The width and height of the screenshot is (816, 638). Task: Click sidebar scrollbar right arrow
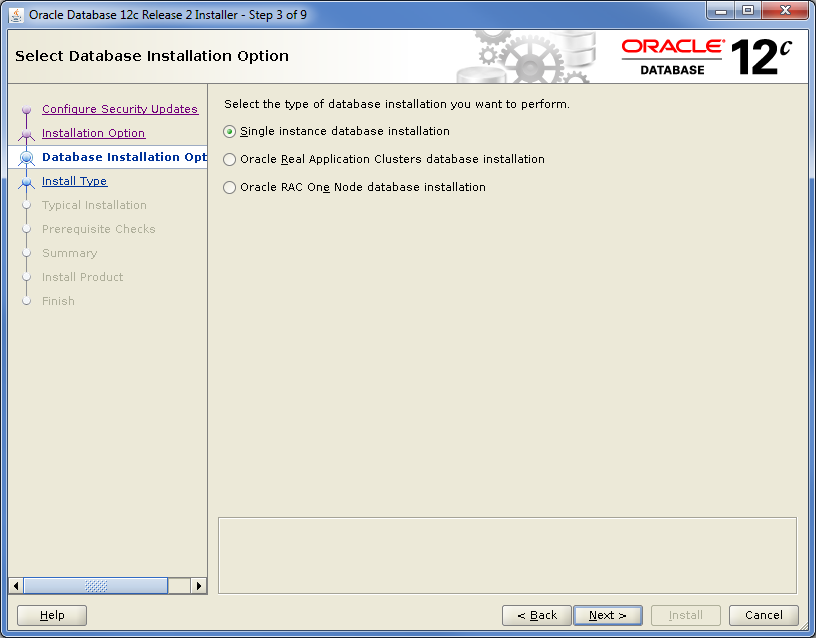pos(198,585)
